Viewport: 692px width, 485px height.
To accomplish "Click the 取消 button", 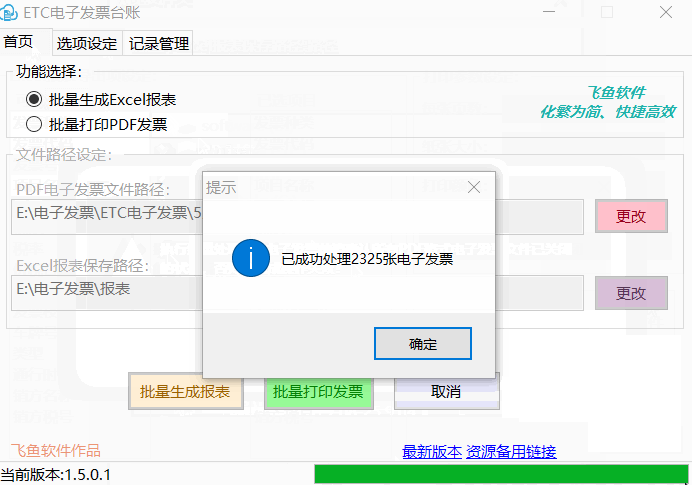I will (x=447, y=391).
